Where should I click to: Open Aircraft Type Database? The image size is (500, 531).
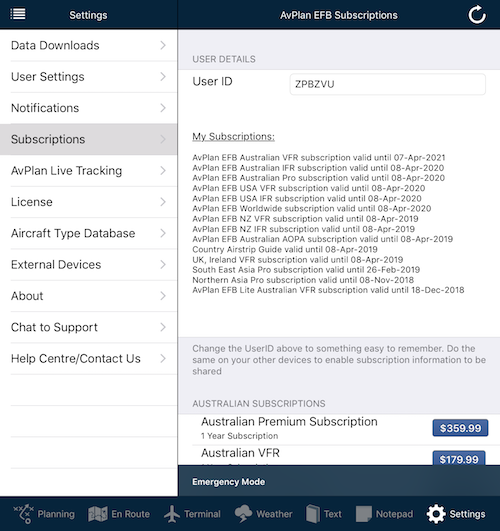[89, 233]
